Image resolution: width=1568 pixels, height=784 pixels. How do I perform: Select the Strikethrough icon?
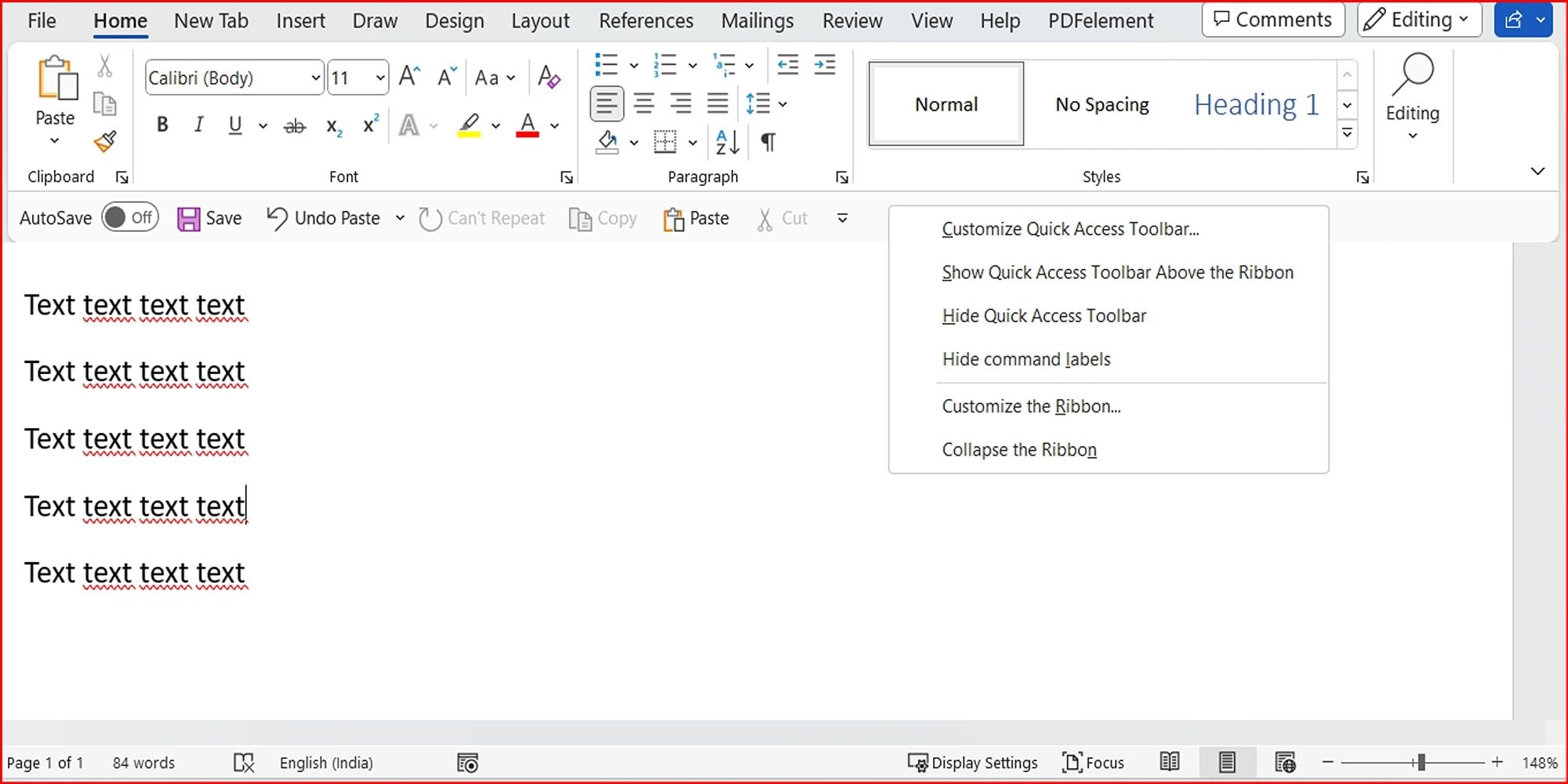pos(295,124)
